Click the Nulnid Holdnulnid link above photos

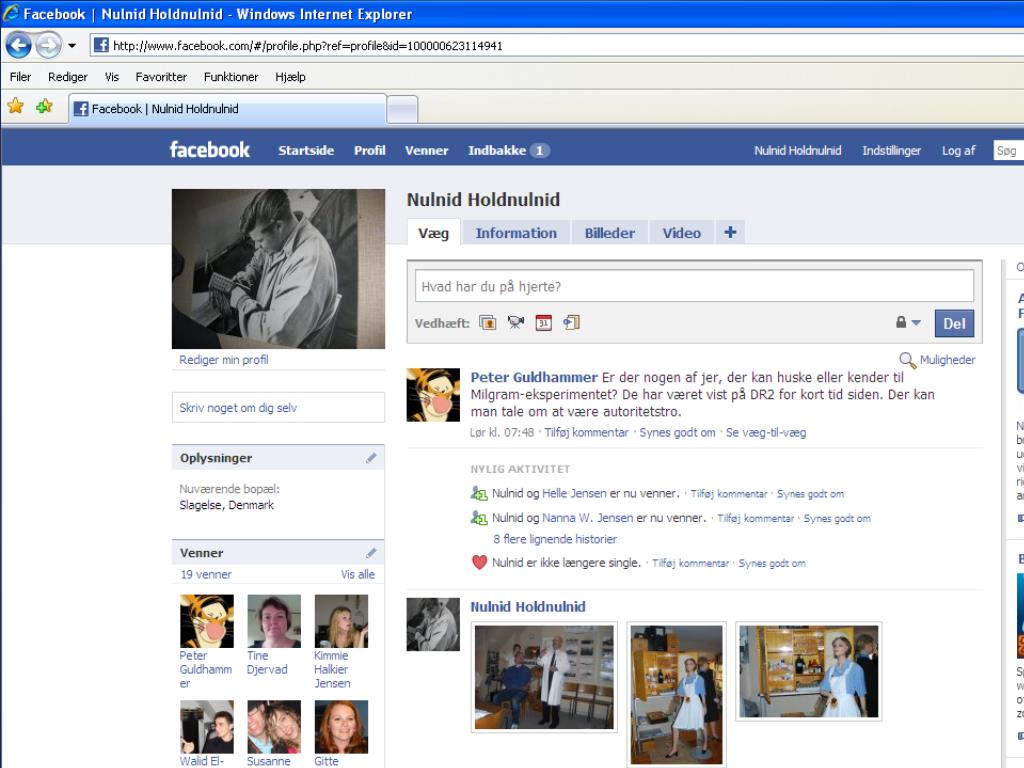528,607
